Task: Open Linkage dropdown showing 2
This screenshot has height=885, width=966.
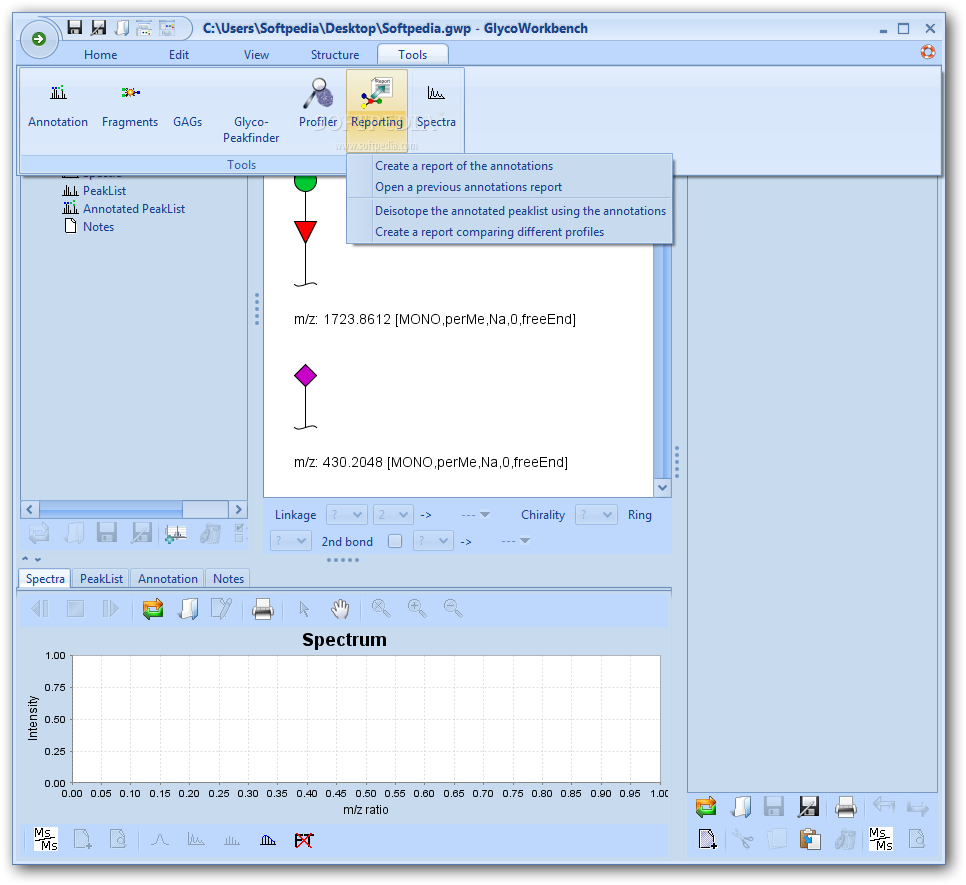Action: pos(392,514)
